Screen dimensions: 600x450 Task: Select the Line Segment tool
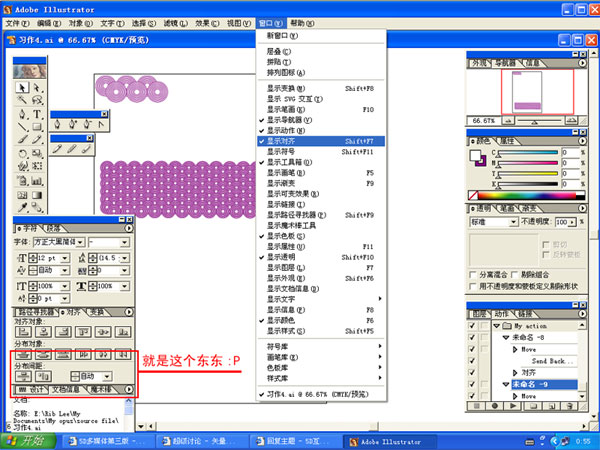click(22, 127)
